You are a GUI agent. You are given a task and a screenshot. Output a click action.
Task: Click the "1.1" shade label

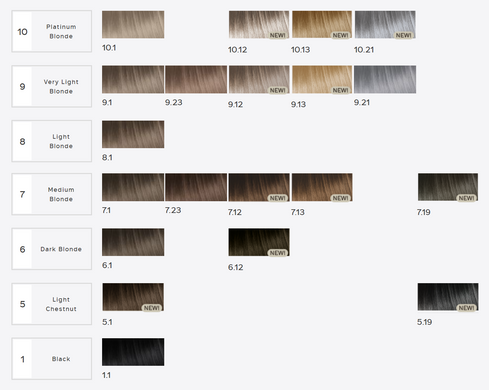point(106,375)
